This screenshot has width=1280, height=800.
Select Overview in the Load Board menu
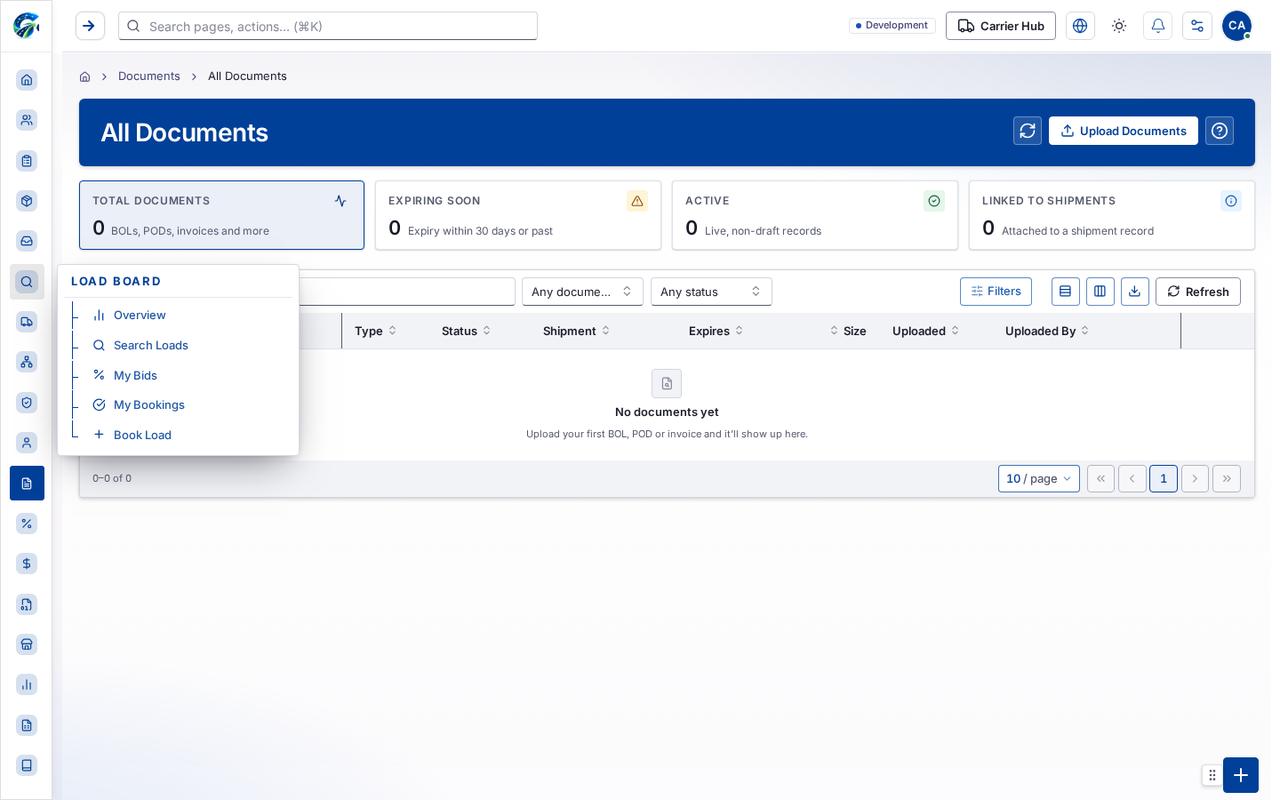point(139,315)
